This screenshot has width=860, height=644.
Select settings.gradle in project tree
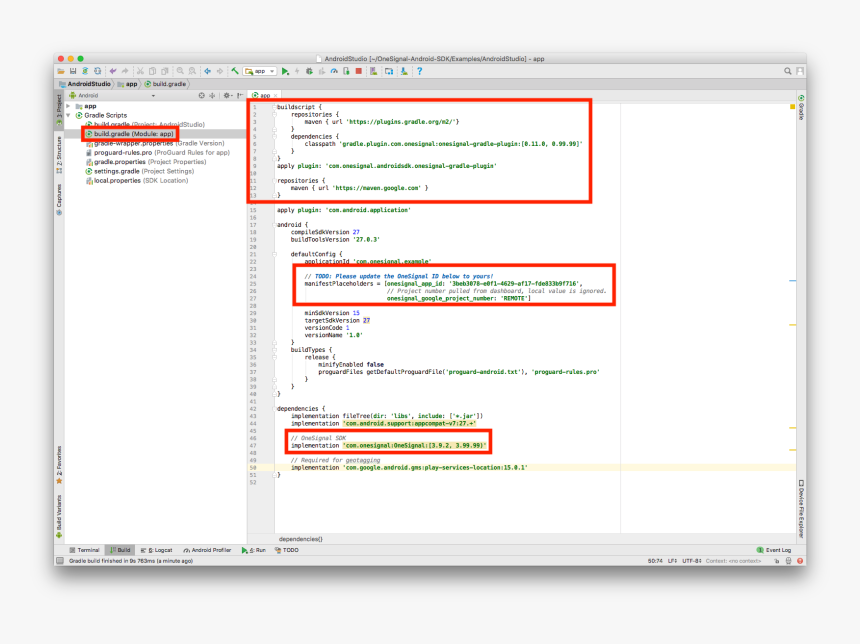pos(140,171)
